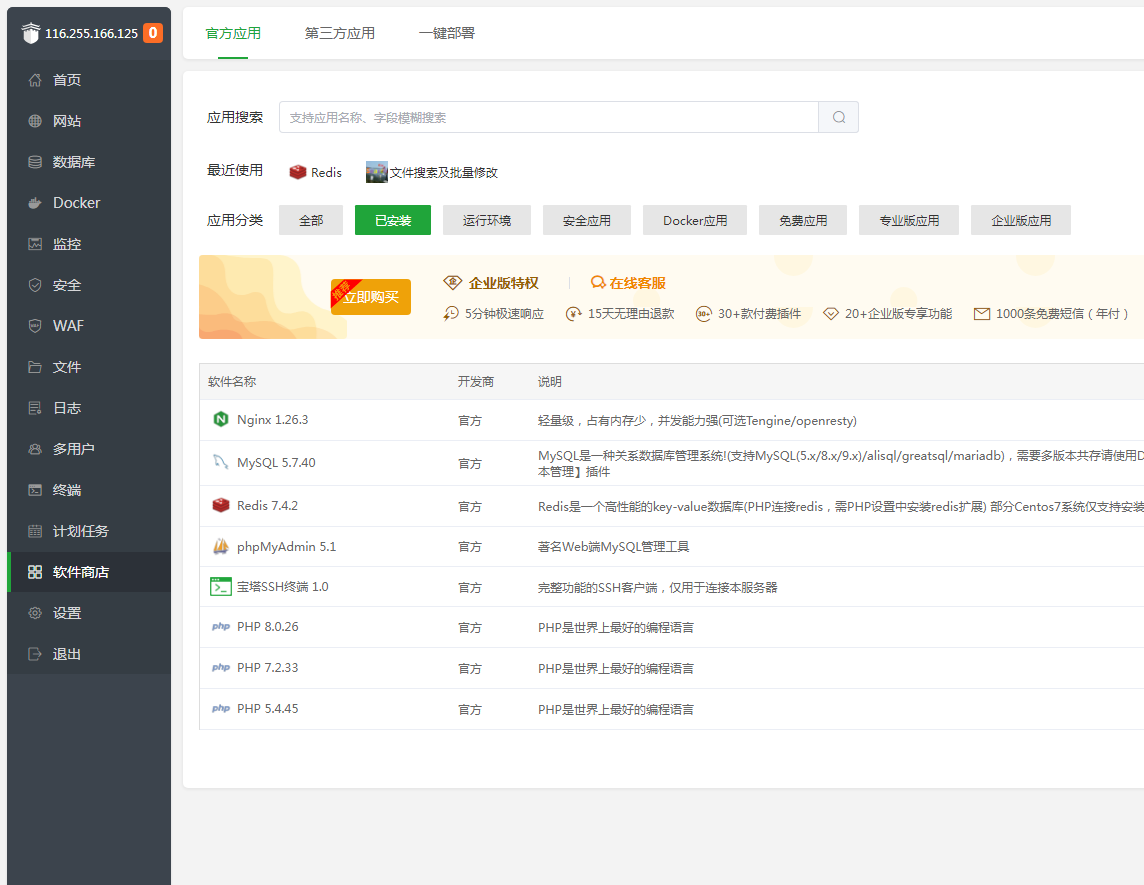Filter apps by 安全应用
Image resolution: width=1144 pixels, height=885 pixels.
[587, 220]
